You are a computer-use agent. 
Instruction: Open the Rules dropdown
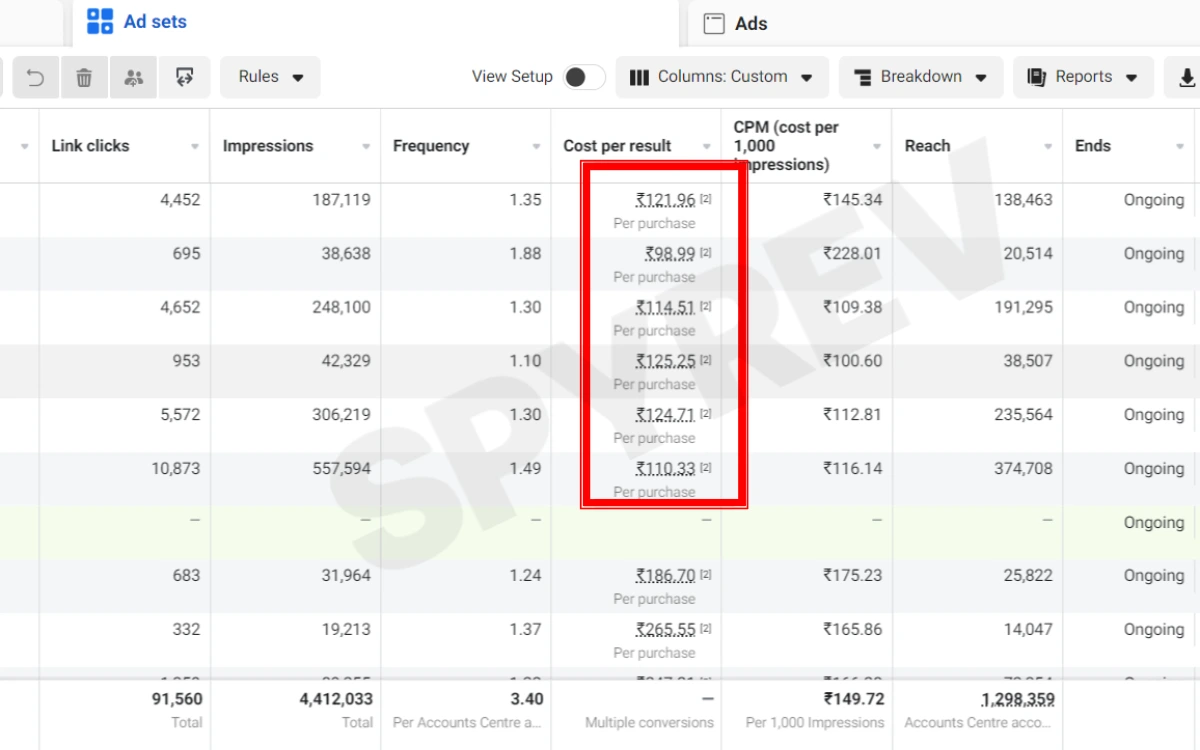pyautogui.click(x=271, y=77)
